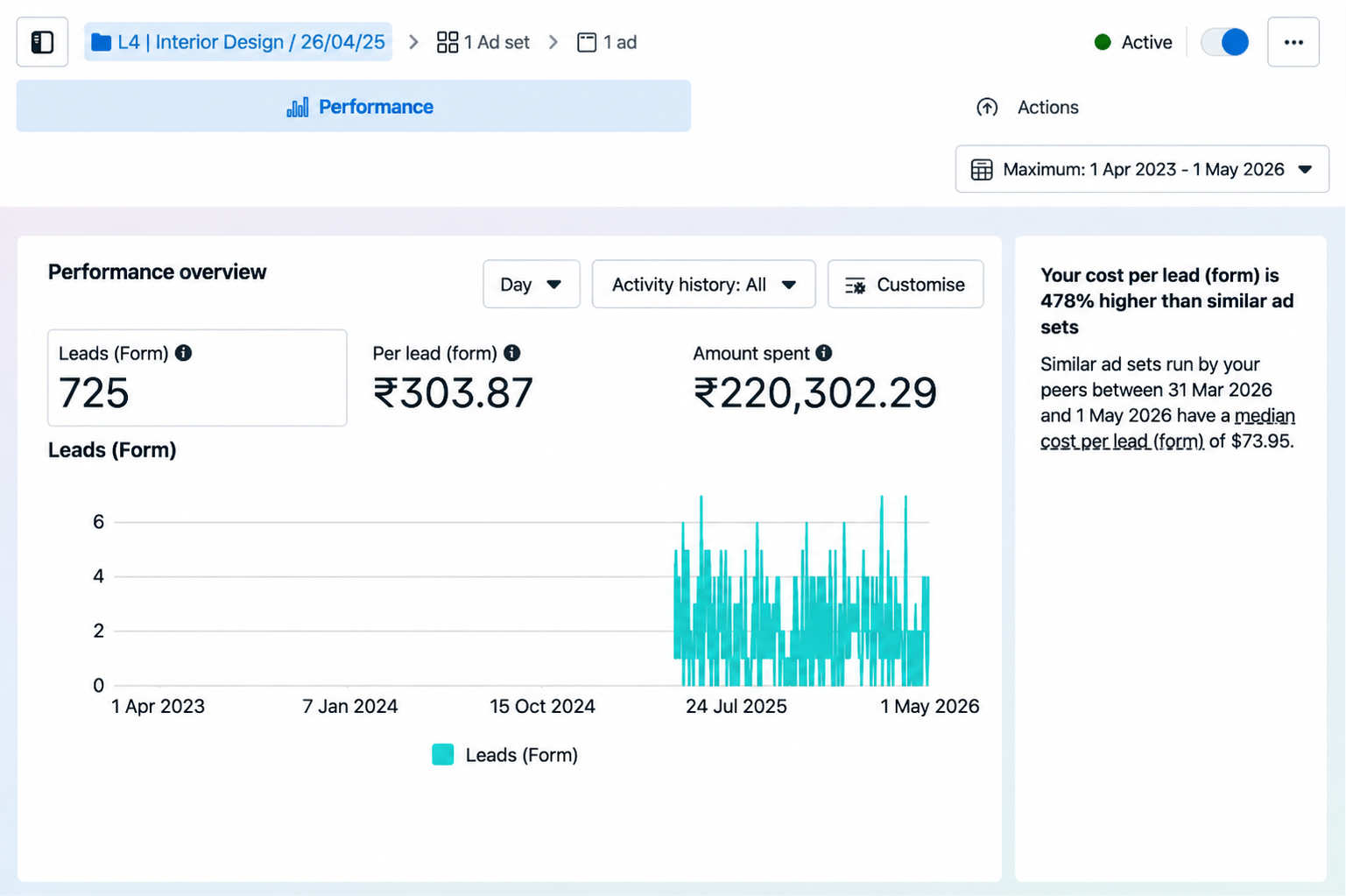Open the L4 | Interior Design campaign breadcrumb
Viewport: 1346px width, 896px height.
pos(238,42)
